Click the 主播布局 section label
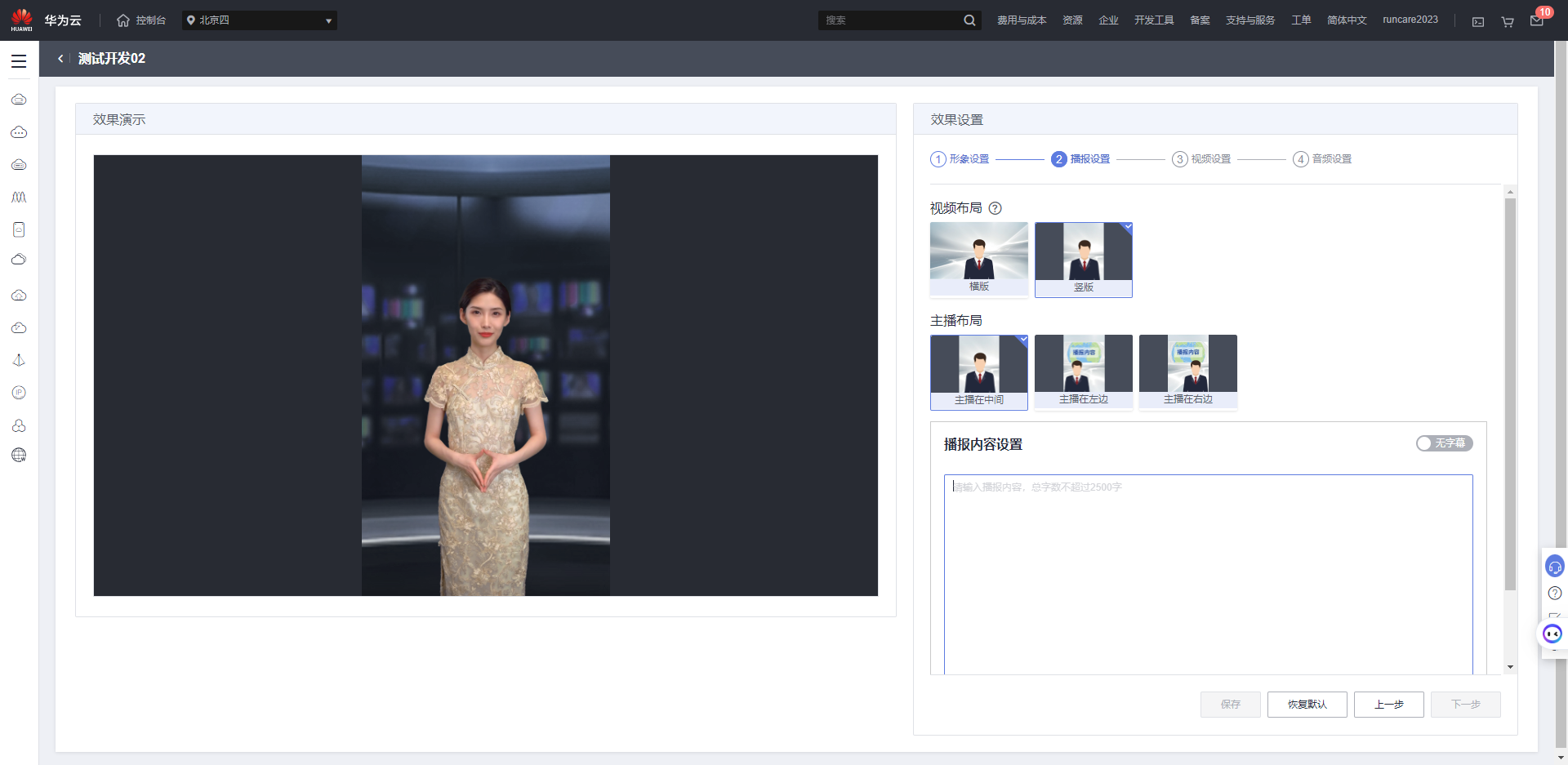This screenshot has height=765, width=1568. [956, 321]
